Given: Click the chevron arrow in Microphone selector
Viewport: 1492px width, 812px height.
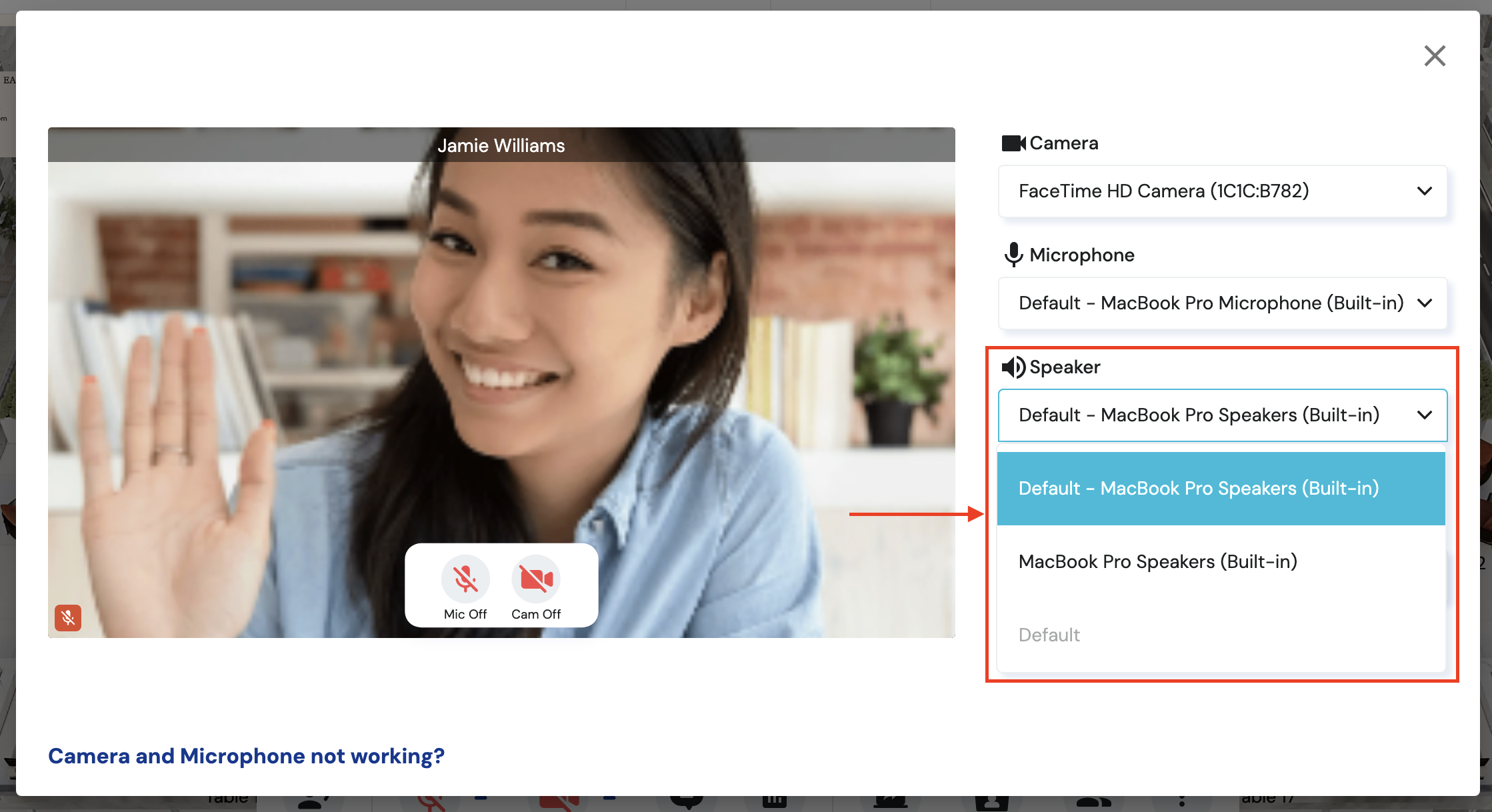Looking at the screenshot, I should pyautogui.click(x=1425, y=303).
